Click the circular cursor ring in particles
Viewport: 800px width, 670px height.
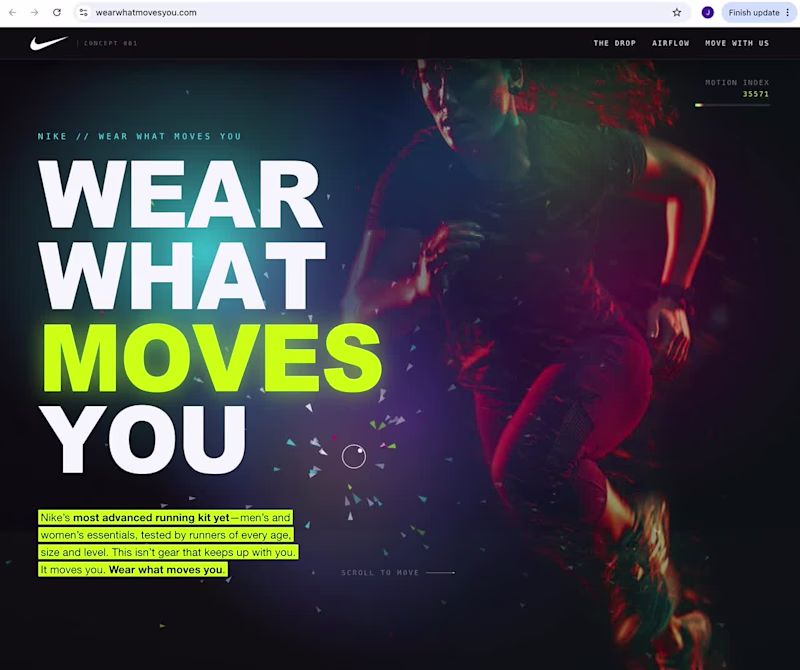[x=354, y=456]
